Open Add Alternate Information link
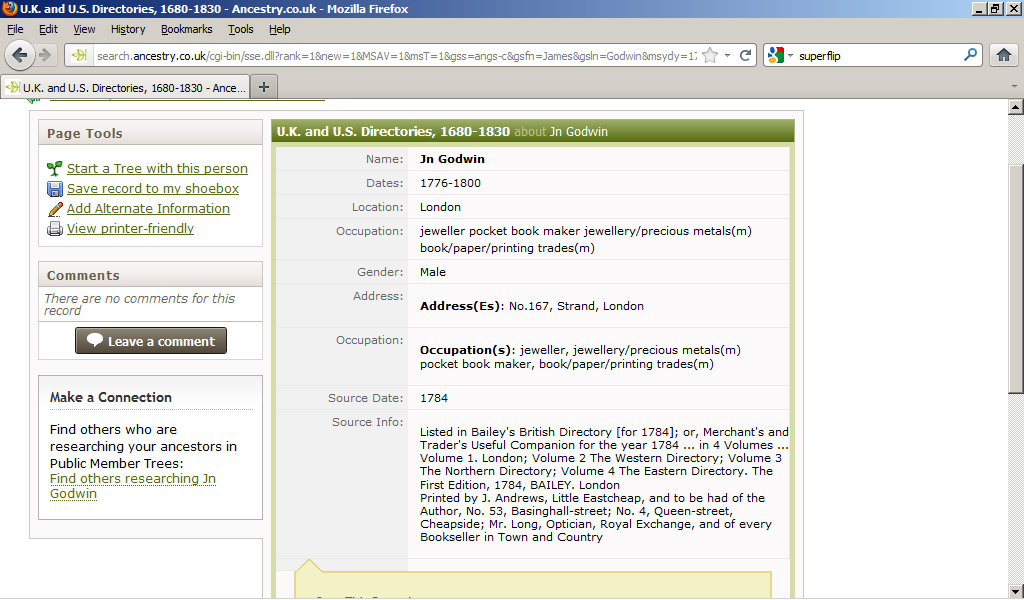The height and width of the screenshot is (600, 1024). (x=148, y=209)
